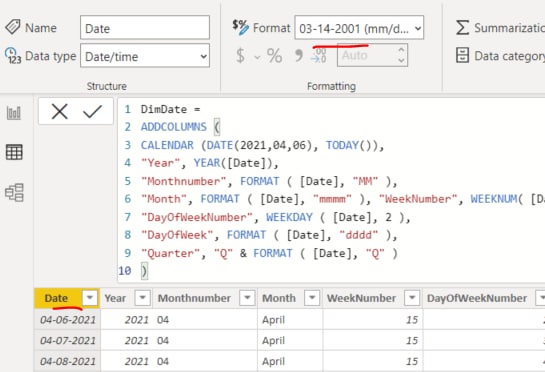Open the Monthnumber column filter dropdown

coord(247,298)
